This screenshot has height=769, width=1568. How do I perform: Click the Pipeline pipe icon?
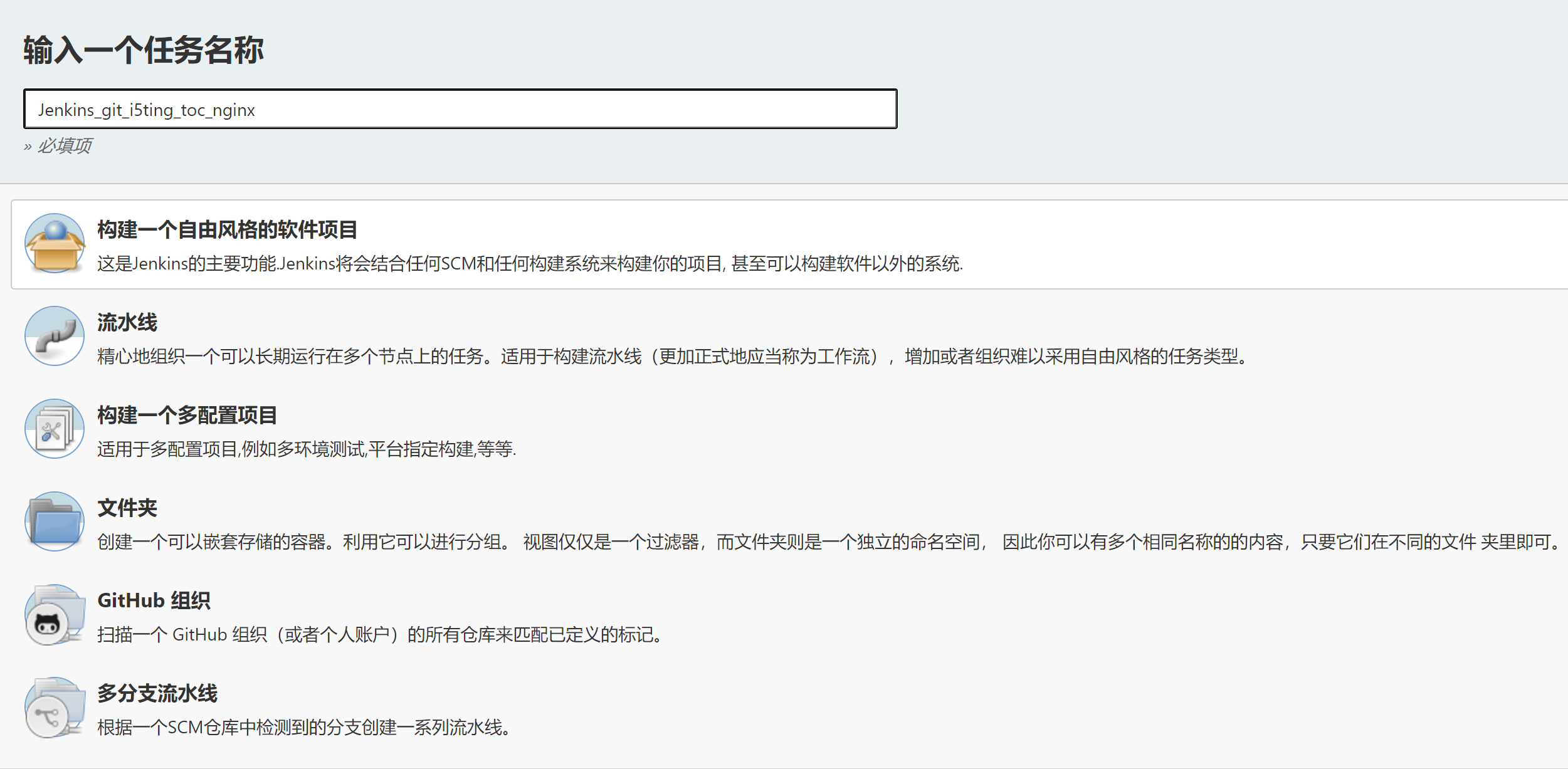pos(55,336)
